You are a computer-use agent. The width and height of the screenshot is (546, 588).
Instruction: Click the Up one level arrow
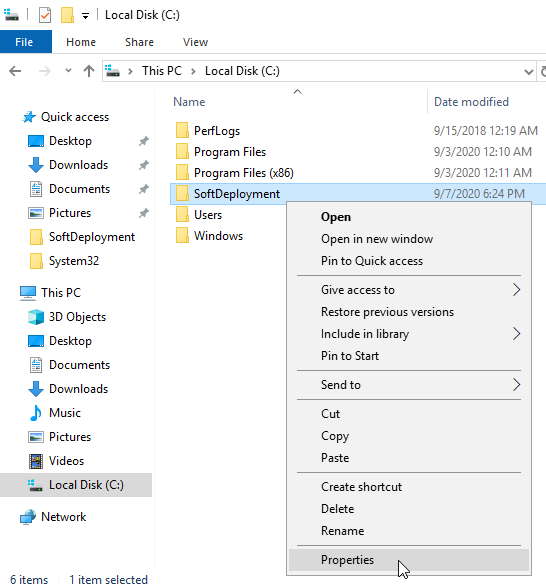coord(89,71)
